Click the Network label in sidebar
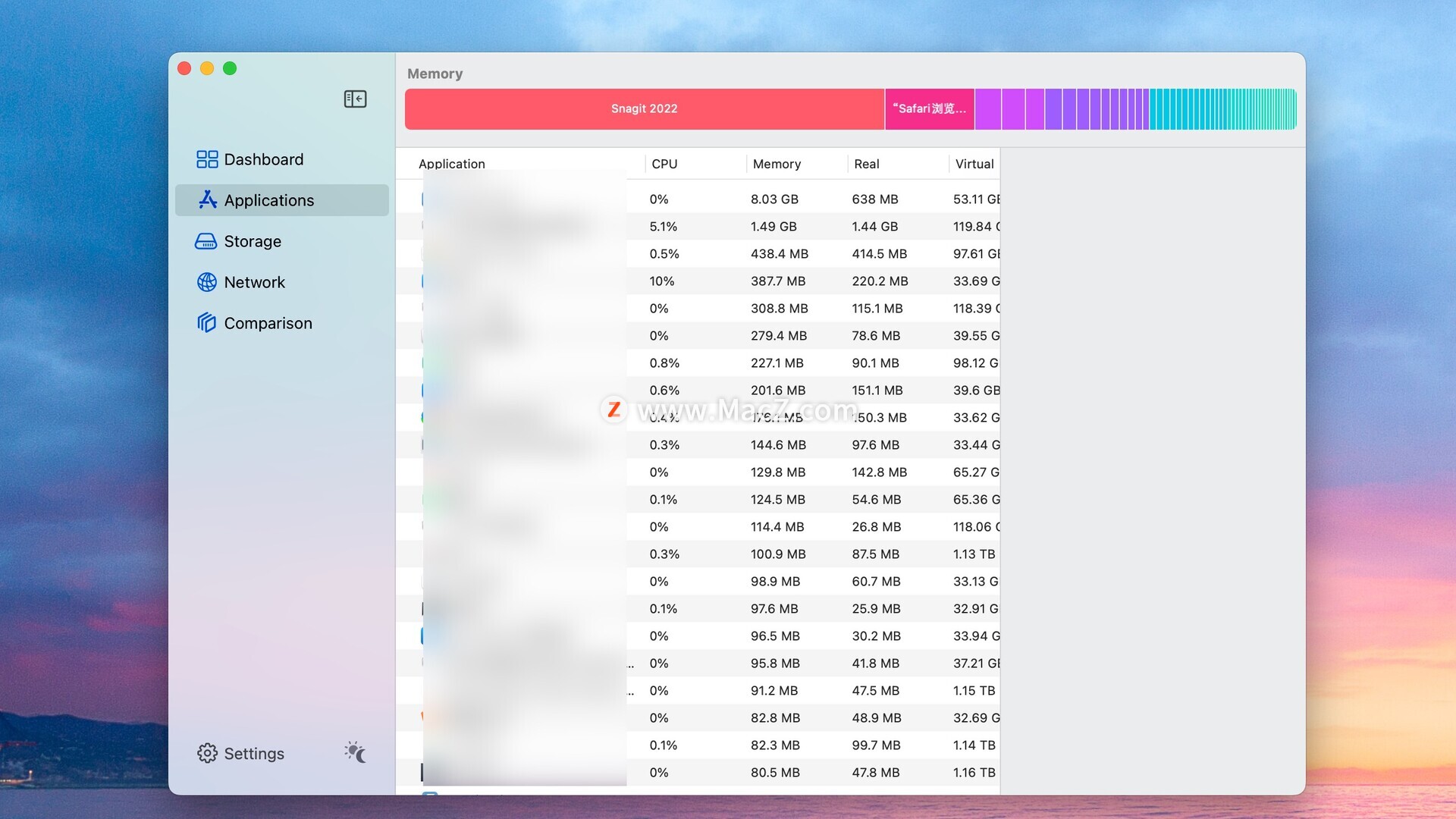1456x819 pixels. click(x=254, y=282)
